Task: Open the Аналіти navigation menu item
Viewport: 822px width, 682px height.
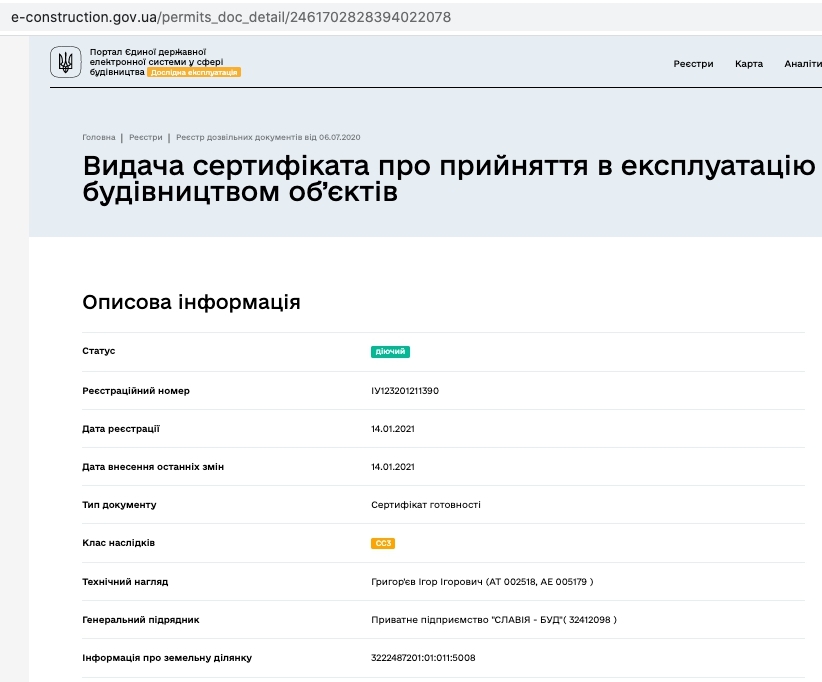Action: click(803, 64)
